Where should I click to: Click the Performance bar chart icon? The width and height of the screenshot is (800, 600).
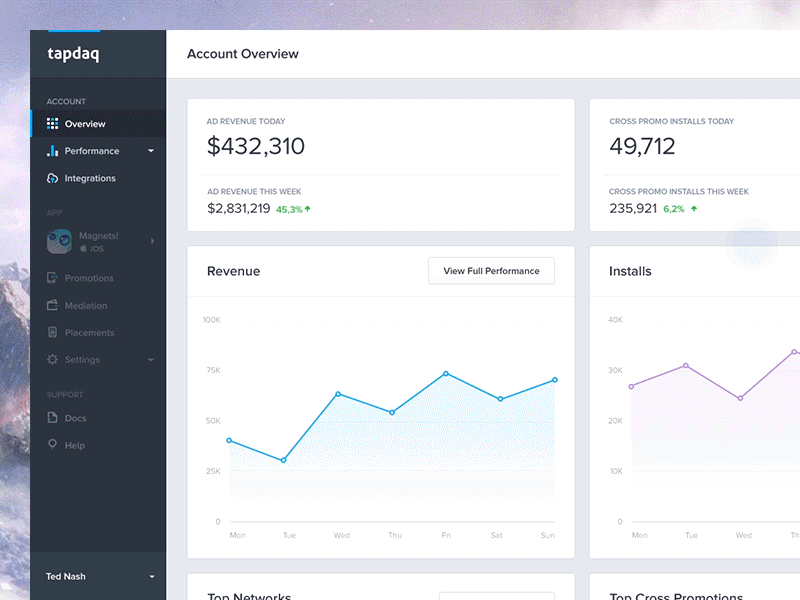(x=53, y=151)
